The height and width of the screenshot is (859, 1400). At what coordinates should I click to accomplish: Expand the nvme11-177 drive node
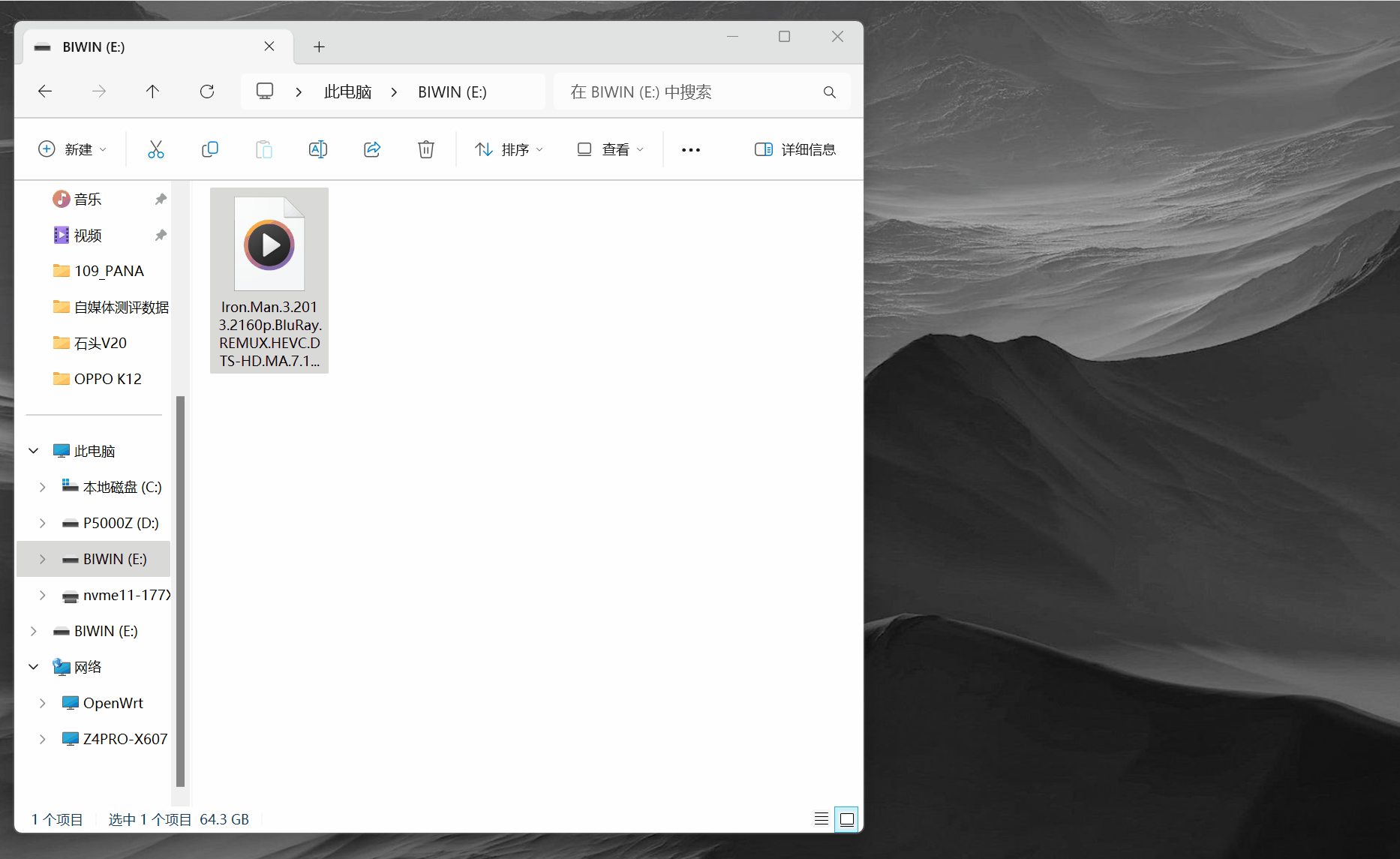[x=43, y=595]
